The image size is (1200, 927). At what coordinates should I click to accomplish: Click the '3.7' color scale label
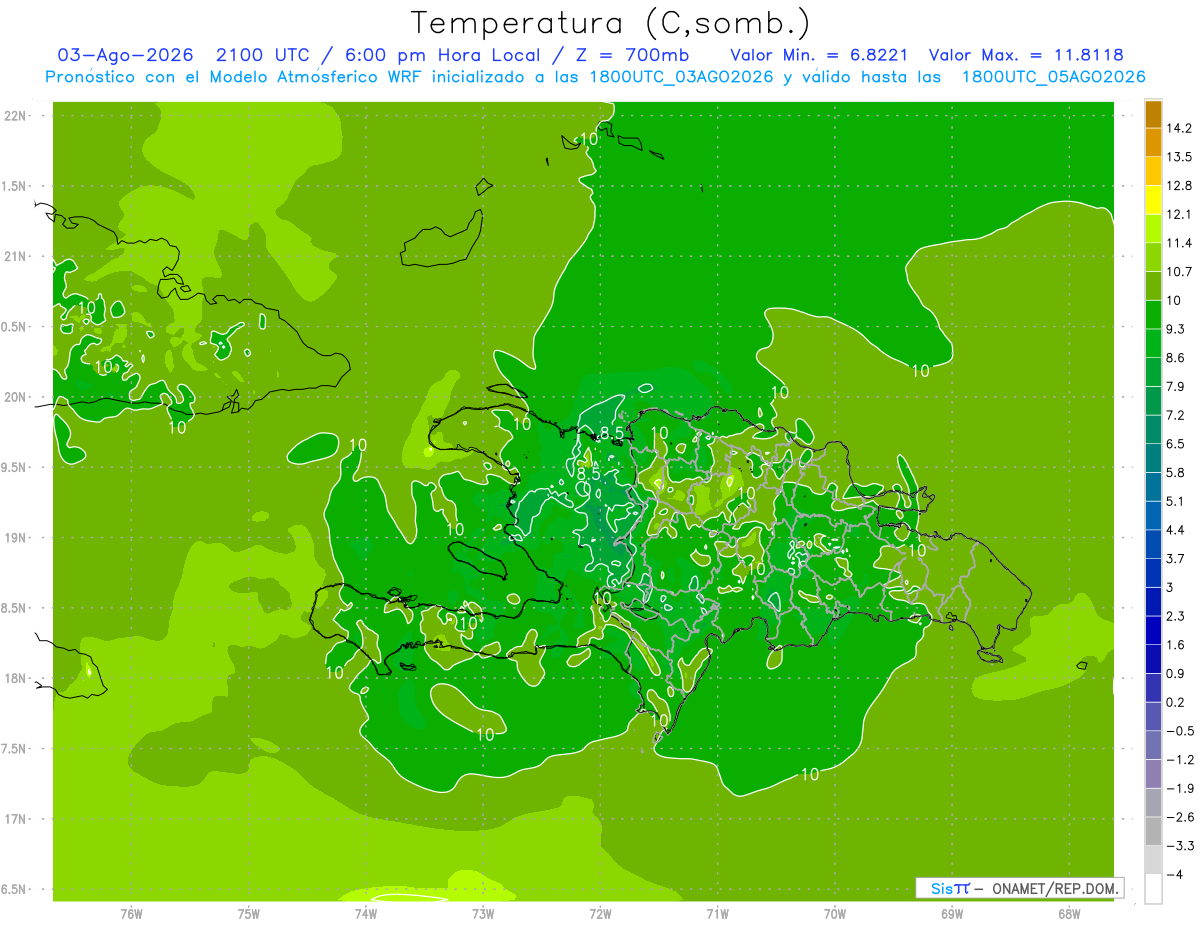coord(1175,558)
